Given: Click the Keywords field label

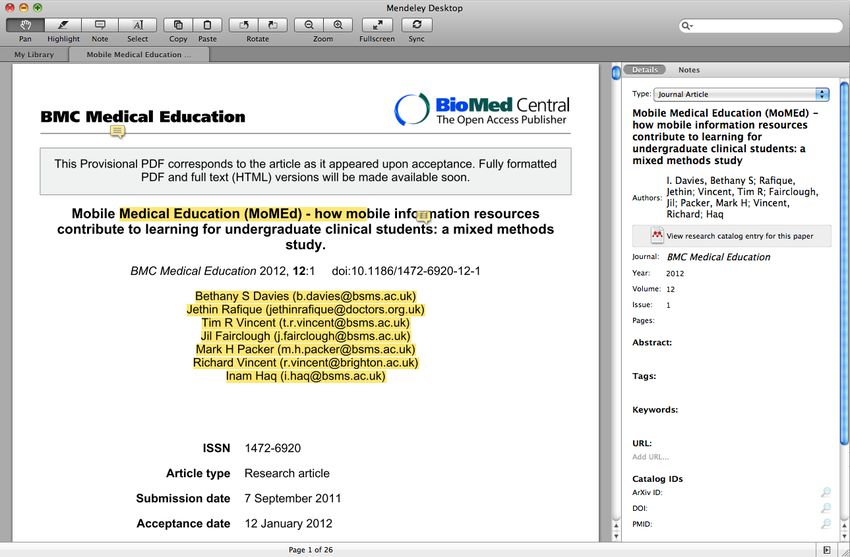Looking at the screenshot, I should point(655,410).
